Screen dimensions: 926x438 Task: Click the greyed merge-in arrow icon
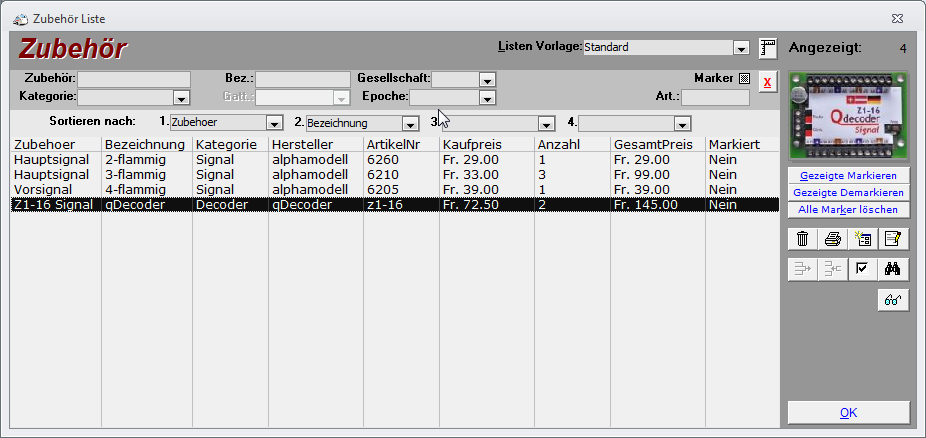pyautogui.click(x=833, y=269)
